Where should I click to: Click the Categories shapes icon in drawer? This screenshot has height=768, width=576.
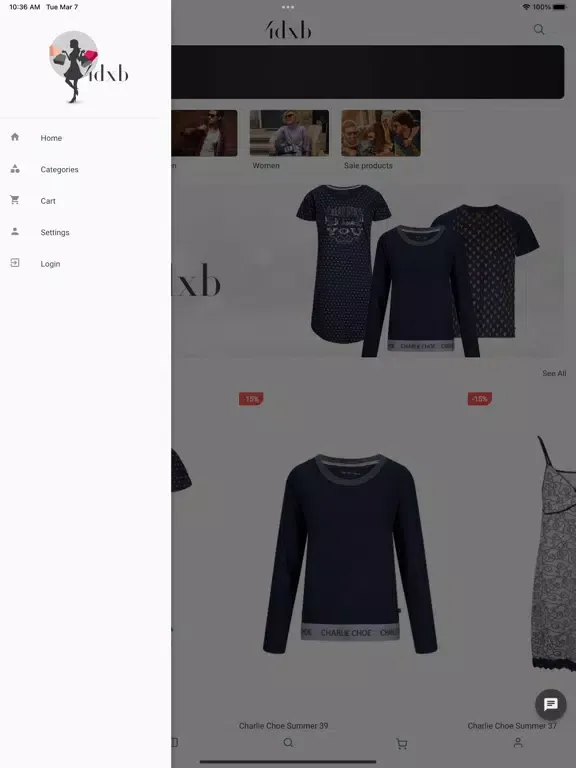[x=15, y=169]
